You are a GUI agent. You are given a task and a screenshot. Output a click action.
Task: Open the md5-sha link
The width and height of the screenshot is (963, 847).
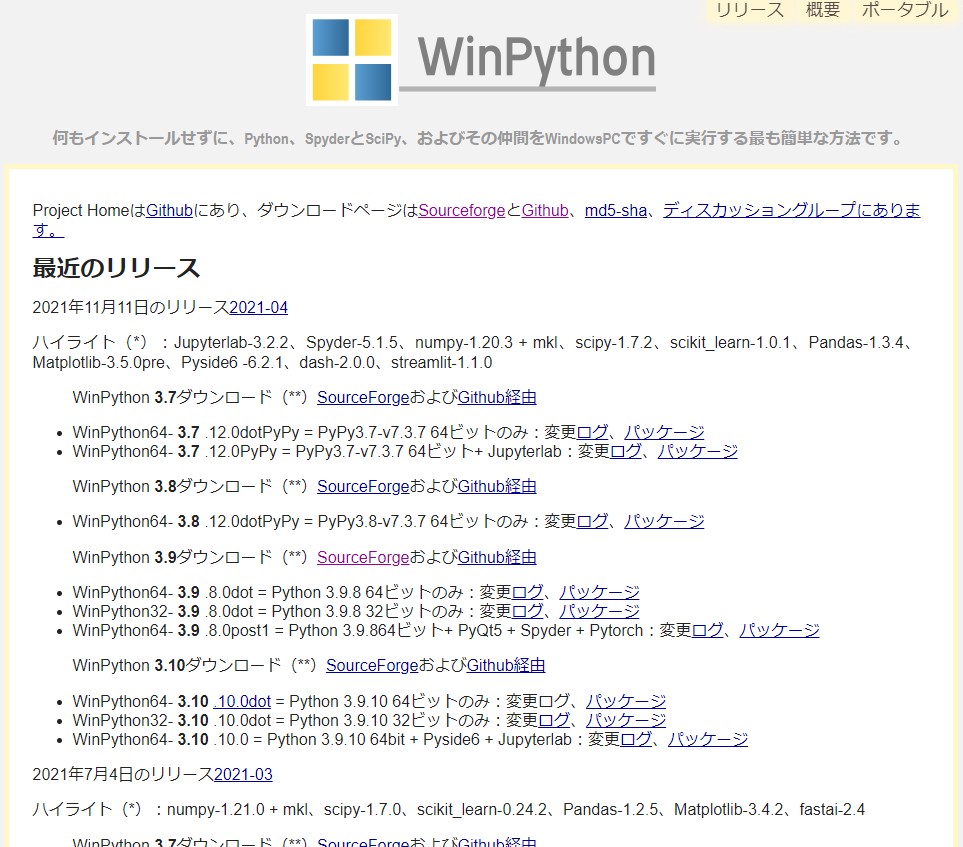click(x=615, y=211)
